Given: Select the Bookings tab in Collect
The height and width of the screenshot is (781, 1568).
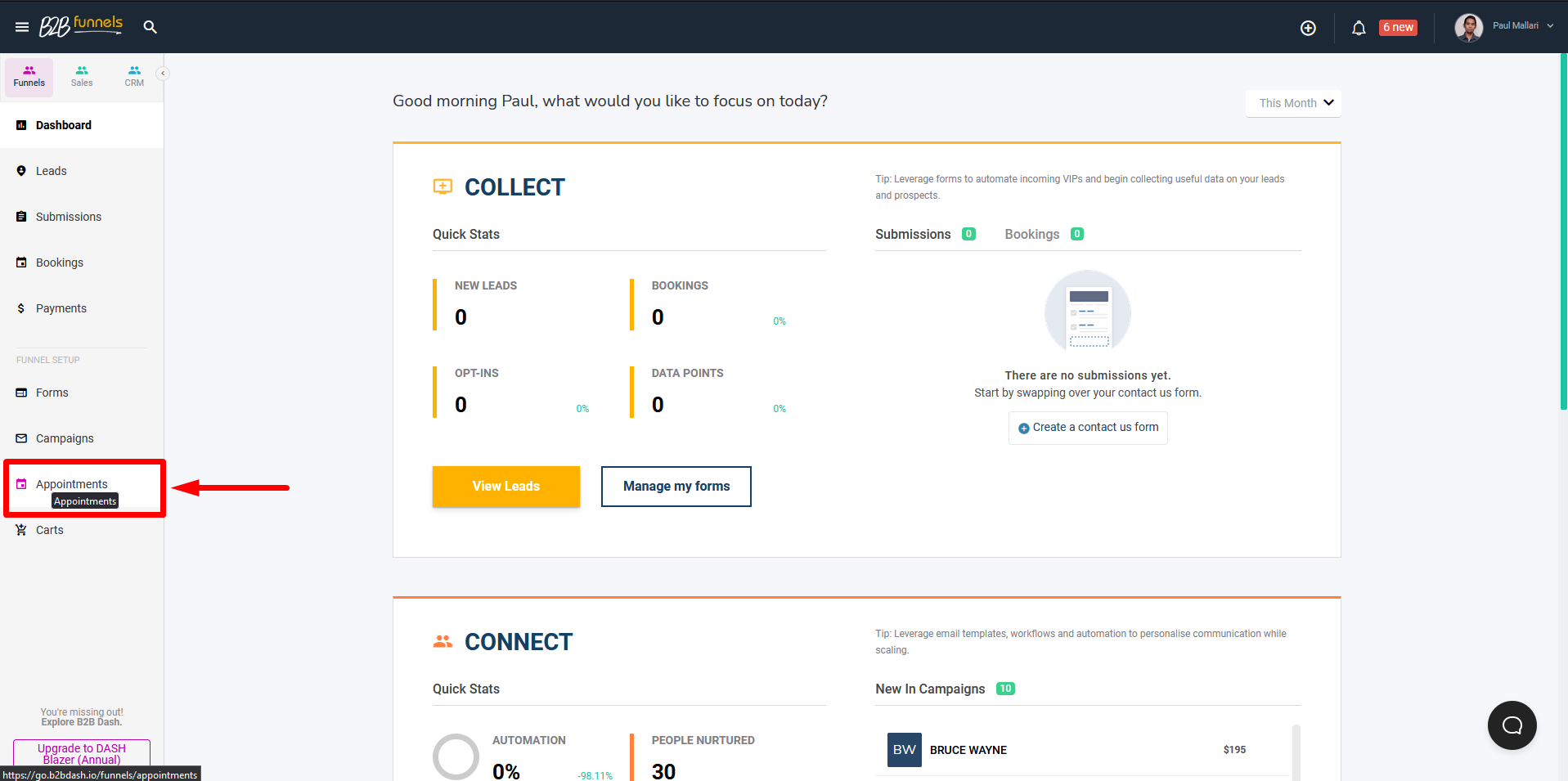Looking at the screenshot, I should pos(1045,234).
